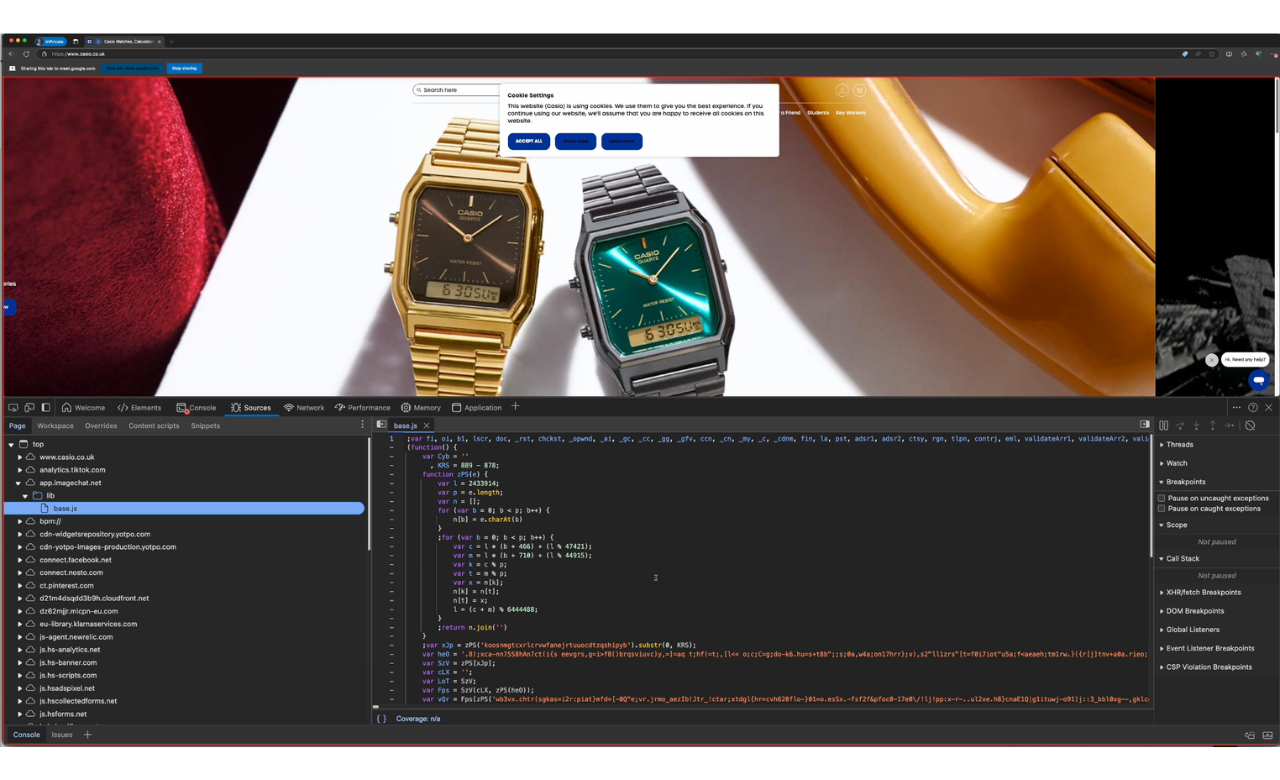Click the deactivate breakpoints icon
The image size is (1280, 780).
[x=1250, y=426]
